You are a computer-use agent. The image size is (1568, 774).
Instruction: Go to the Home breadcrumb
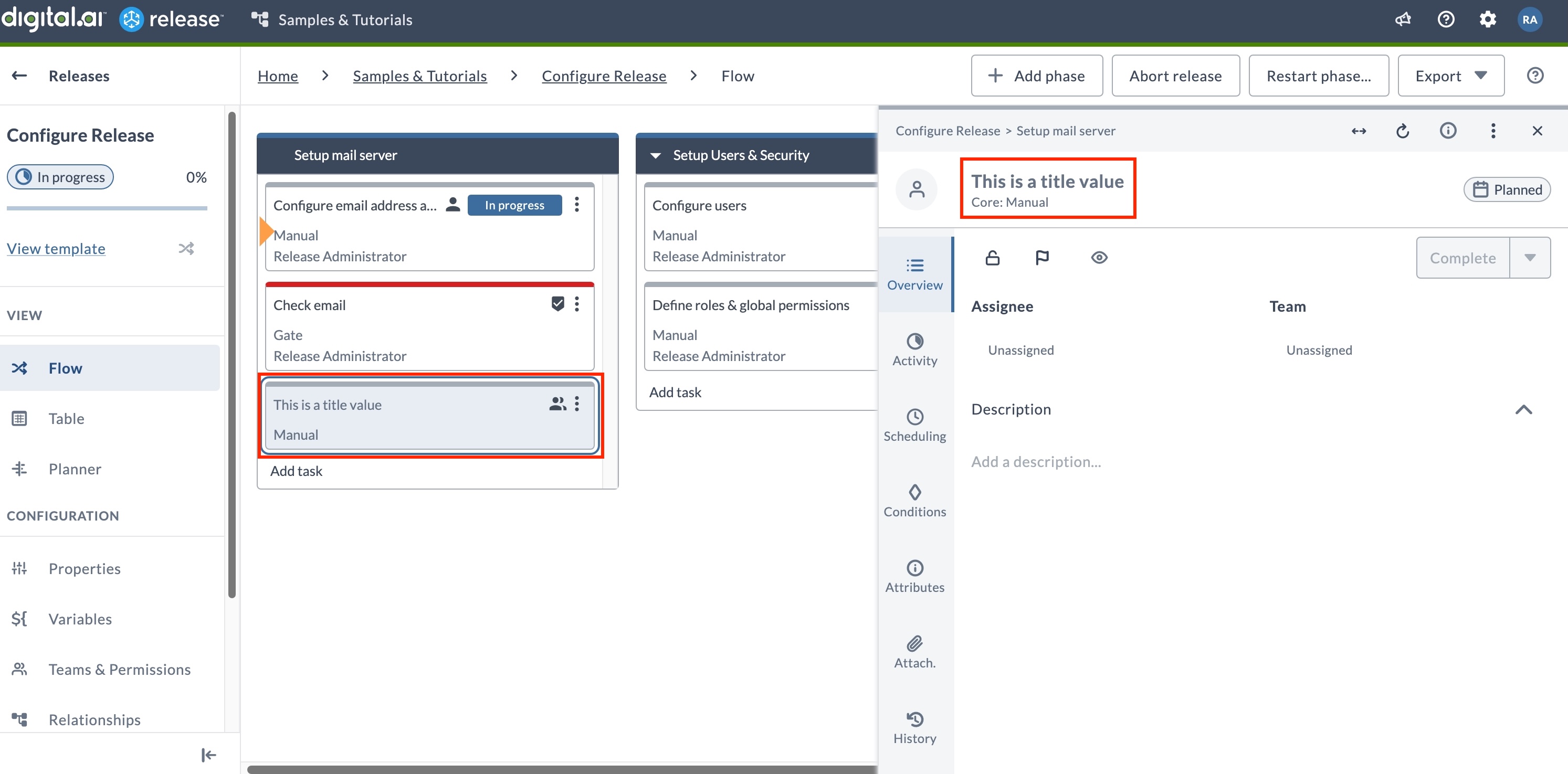coord(278,76)
